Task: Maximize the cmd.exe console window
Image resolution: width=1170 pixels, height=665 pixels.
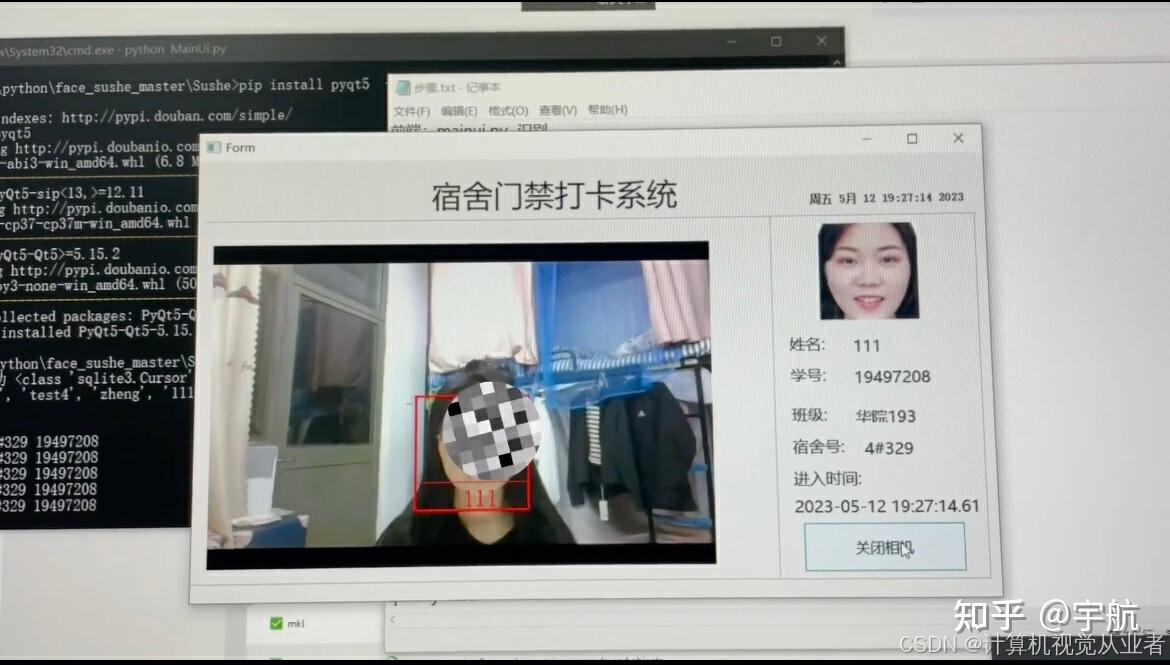Action: point(776,42)
